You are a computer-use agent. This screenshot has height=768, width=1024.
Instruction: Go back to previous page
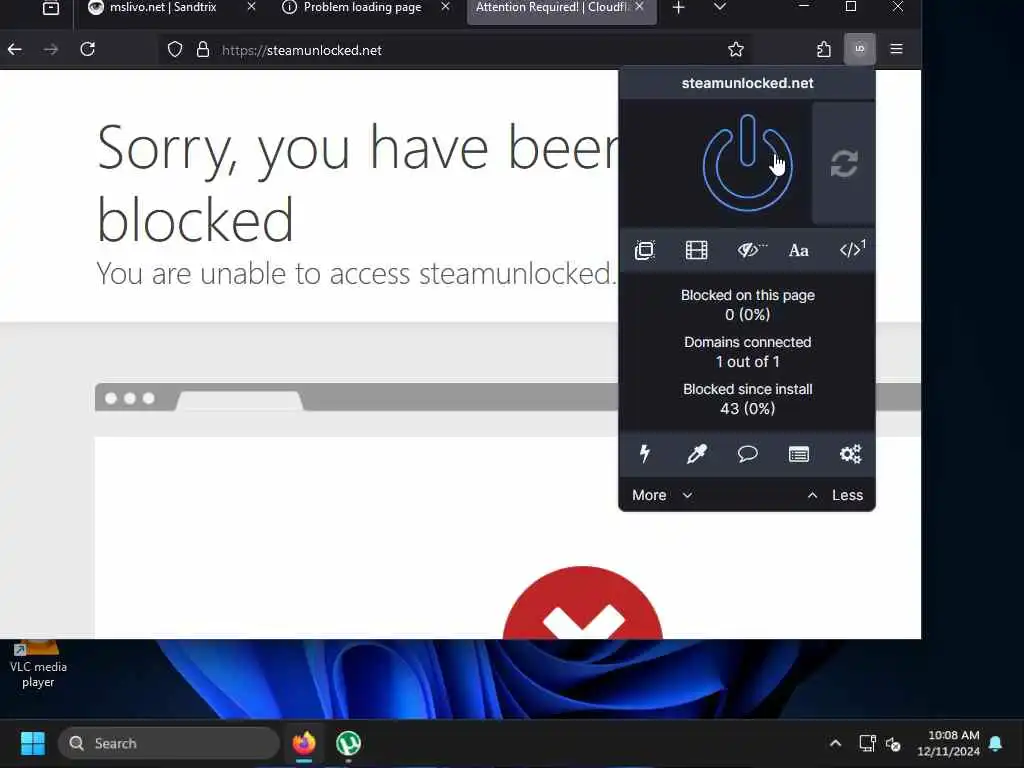pos(14,49)
